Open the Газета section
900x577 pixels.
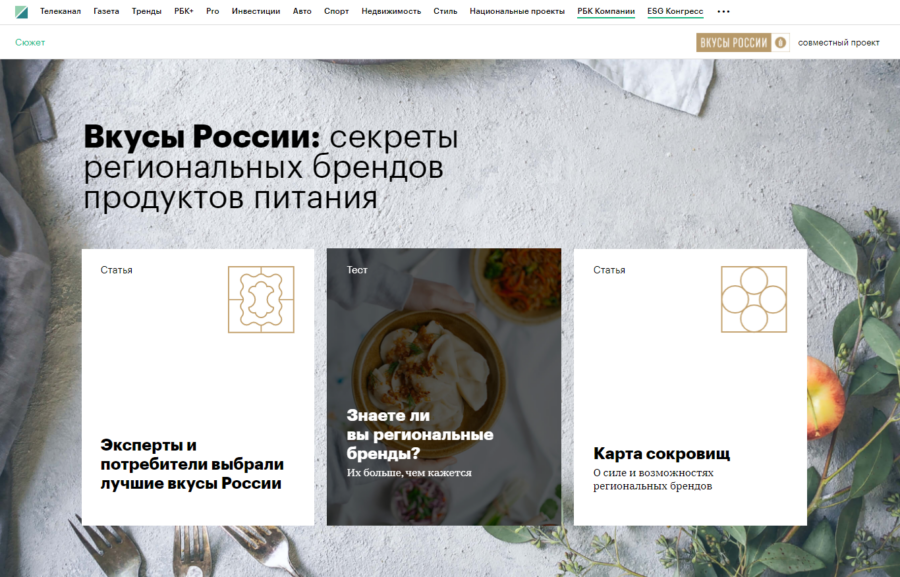(x=106, y=12)
